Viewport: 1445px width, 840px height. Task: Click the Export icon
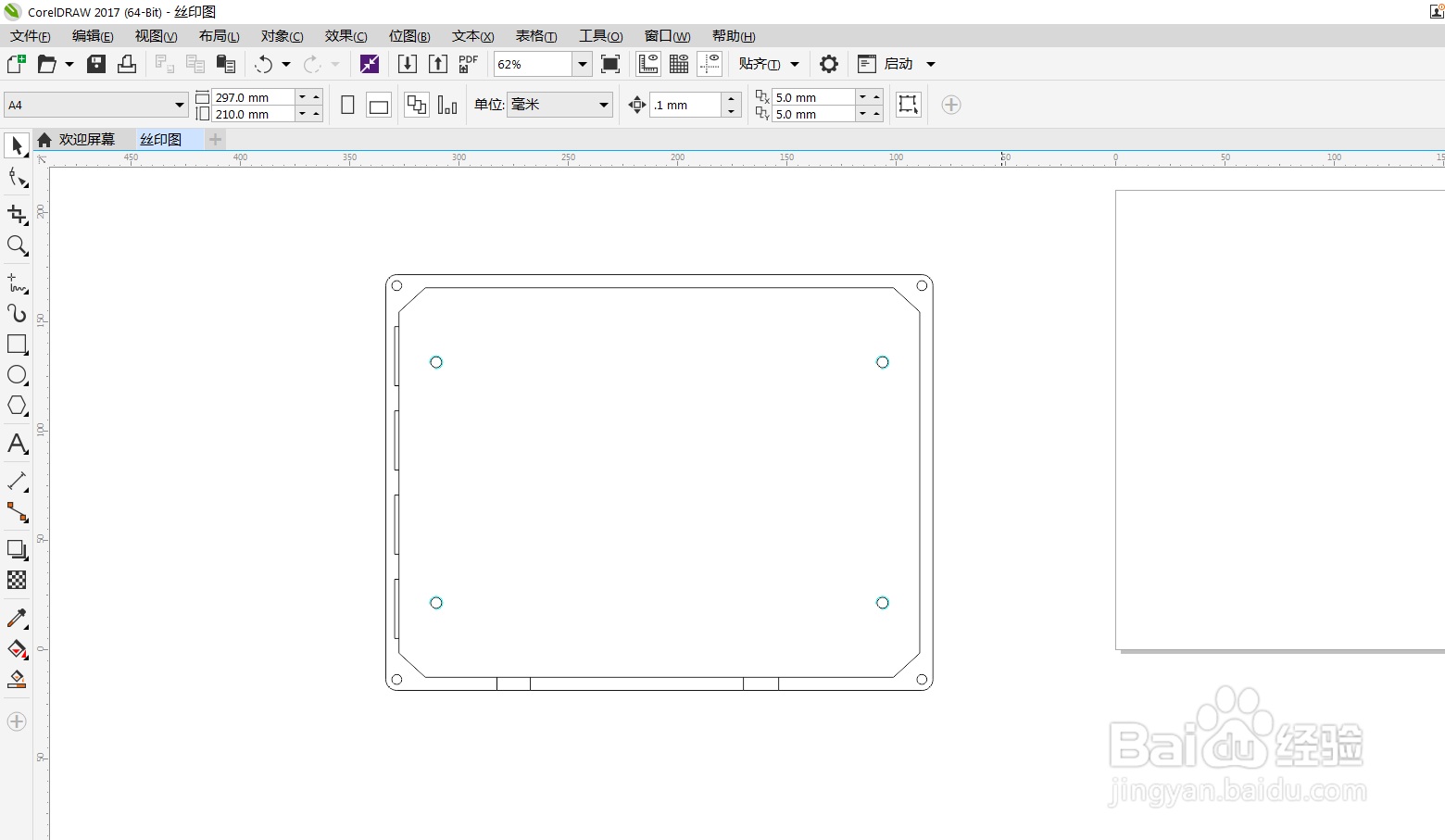[x=438, y=64]
